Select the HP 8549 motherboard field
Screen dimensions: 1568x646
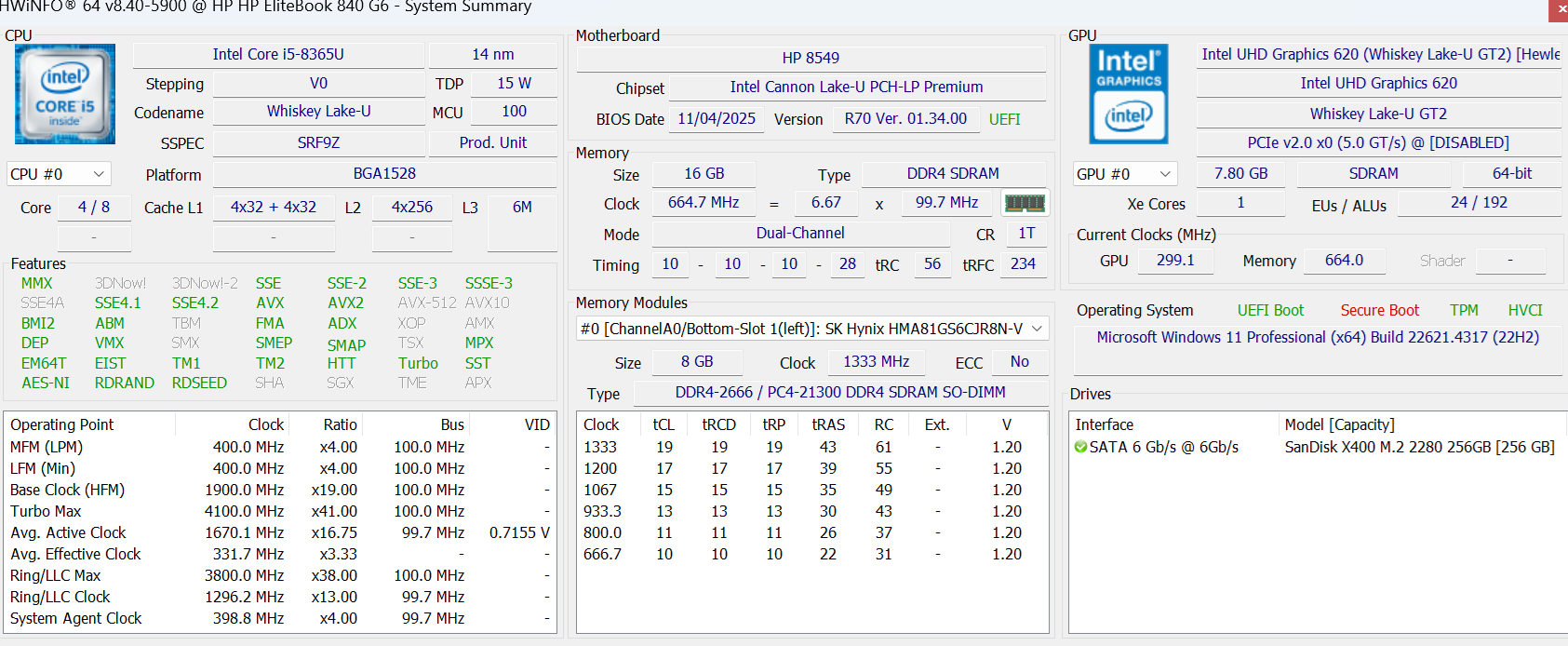811,58
